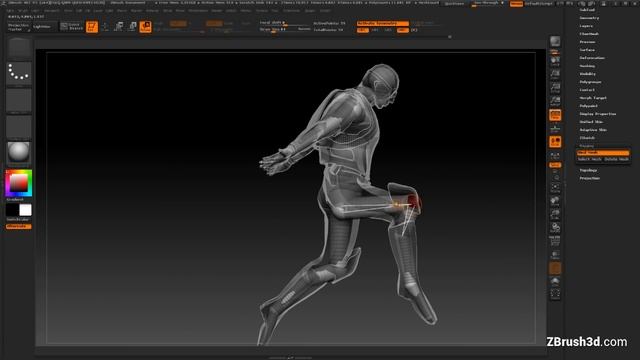640x360 pixels.
Task: Click the Move view icon on right shelf
Action: (555, 201)
